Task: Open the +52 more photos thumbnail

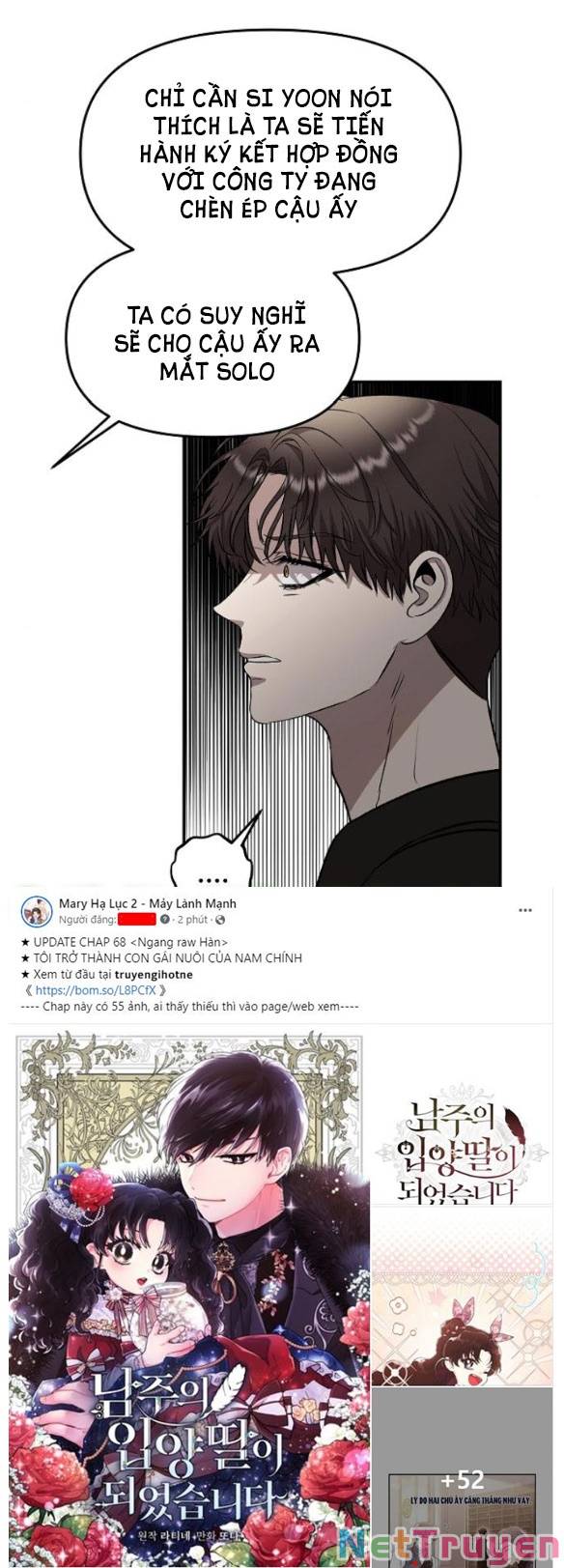Action: coord(462,1478)
